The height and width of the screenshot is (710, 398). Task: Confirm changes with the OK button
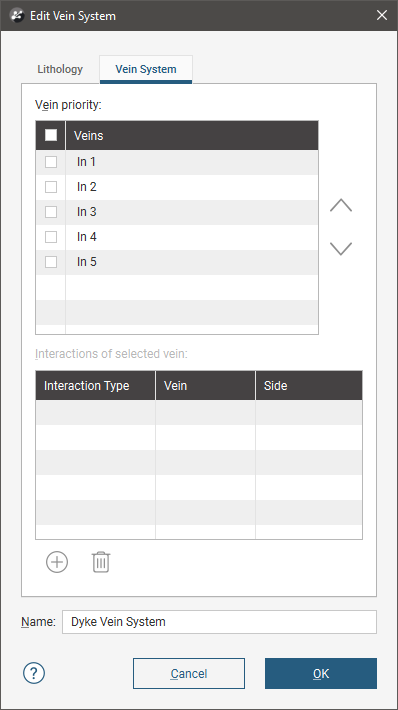[x=321, y=673]
